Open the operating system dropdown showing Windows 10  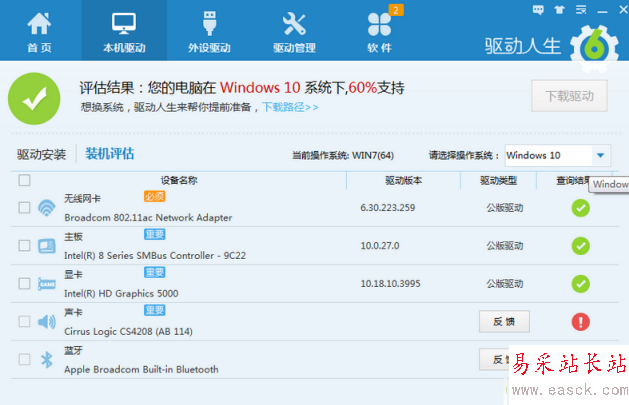558,156
